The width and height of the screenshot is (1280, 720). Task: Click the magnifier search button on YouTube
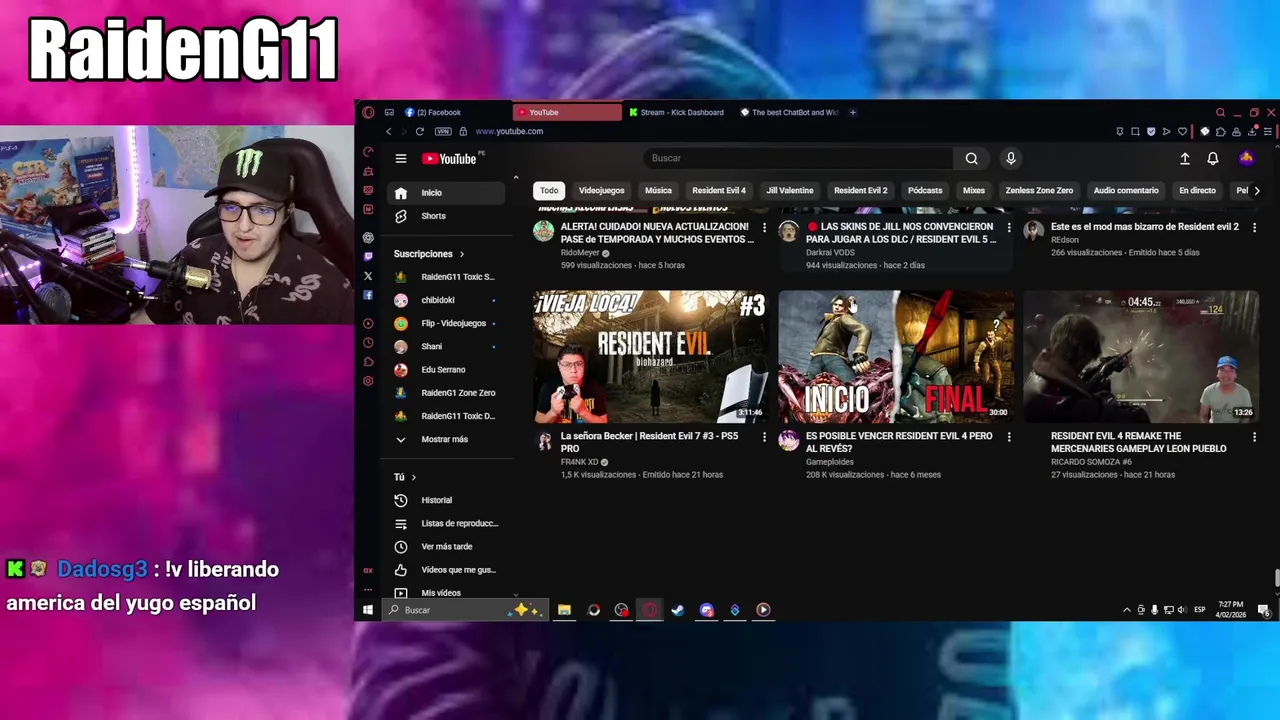[971, 158]
